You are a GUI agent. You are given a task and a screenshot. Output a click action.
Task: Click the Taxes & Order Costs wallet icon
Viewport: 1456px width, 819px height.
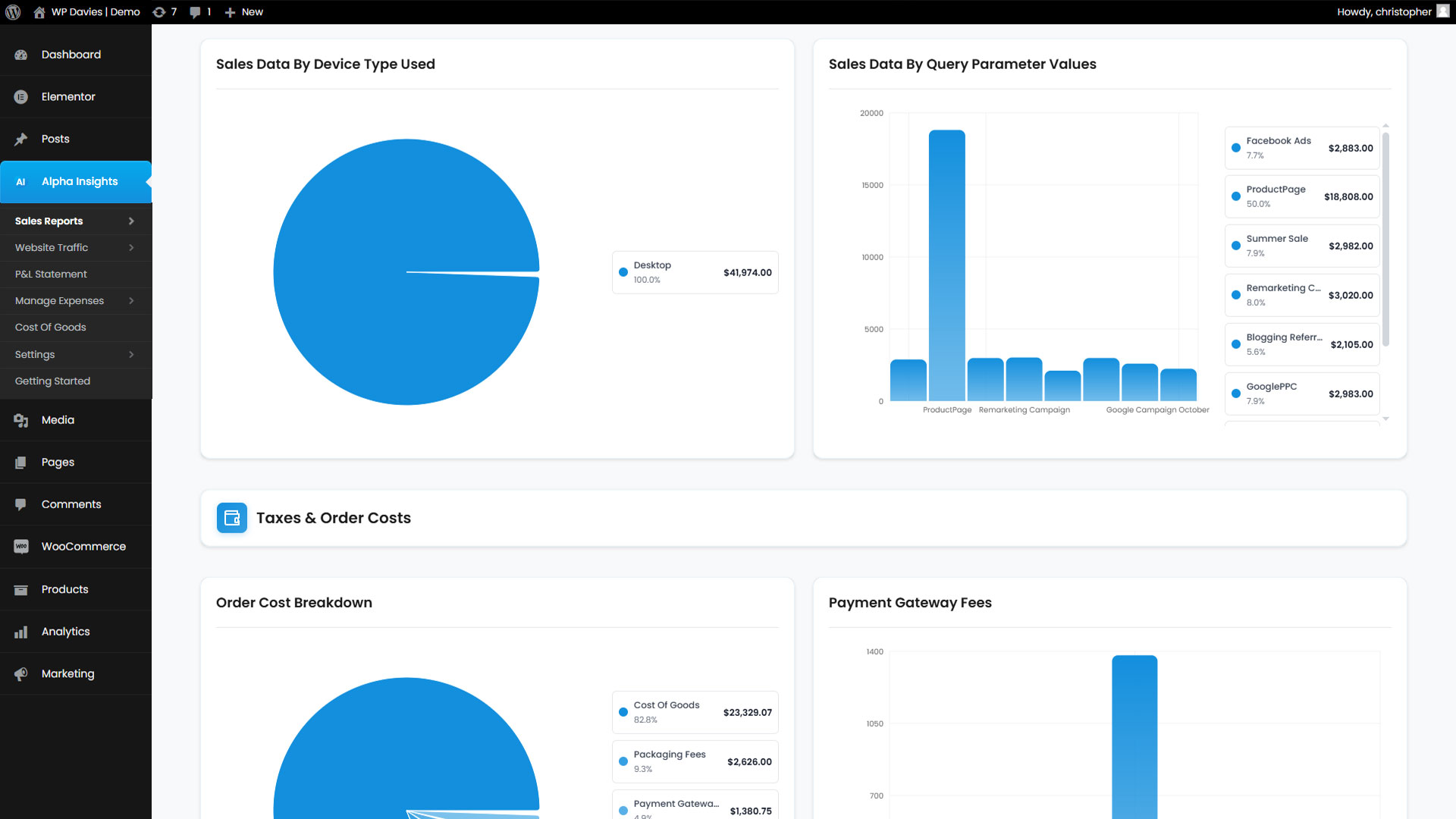tap(232, 518)
